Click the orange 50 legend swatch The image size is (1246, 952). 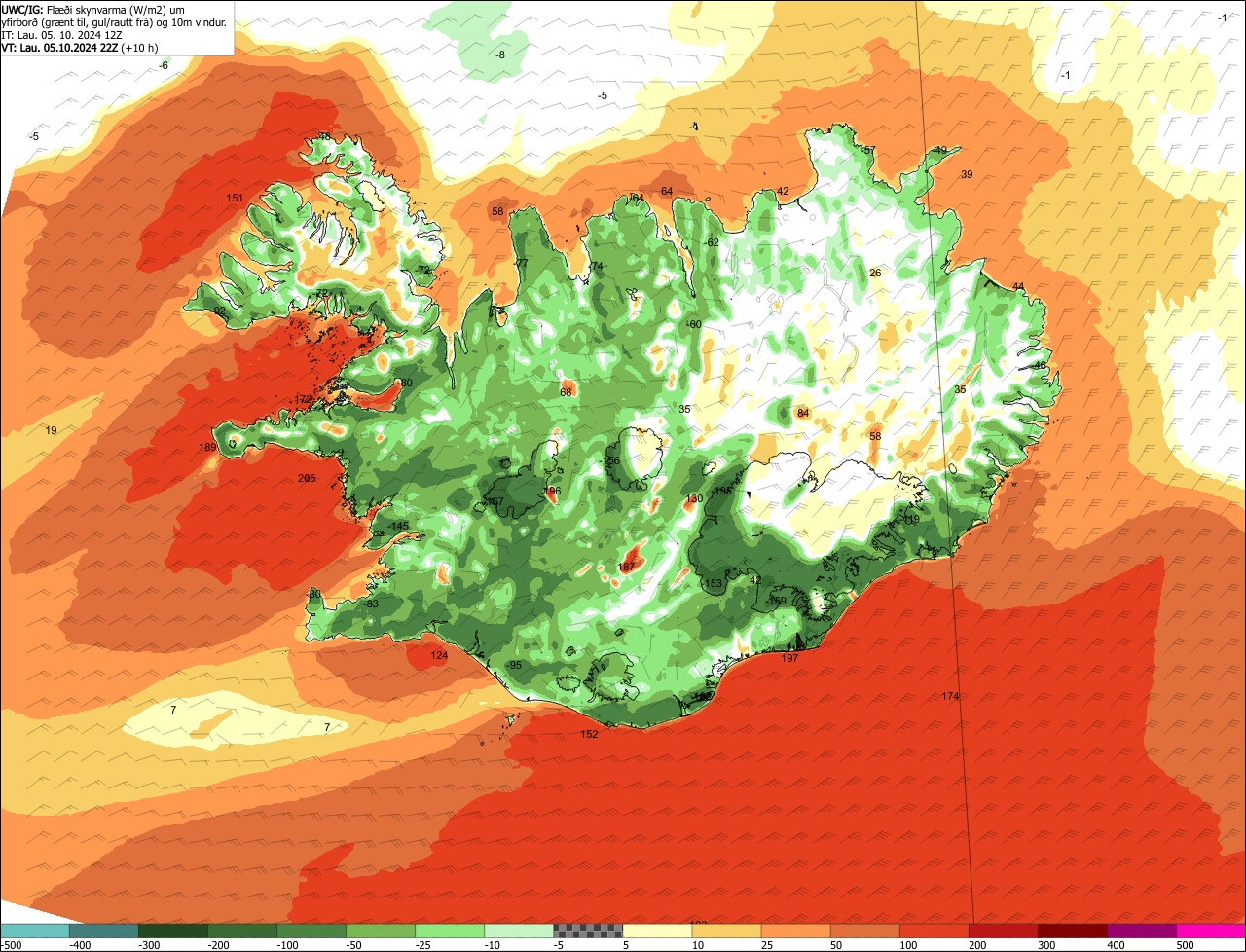point(864,932)
